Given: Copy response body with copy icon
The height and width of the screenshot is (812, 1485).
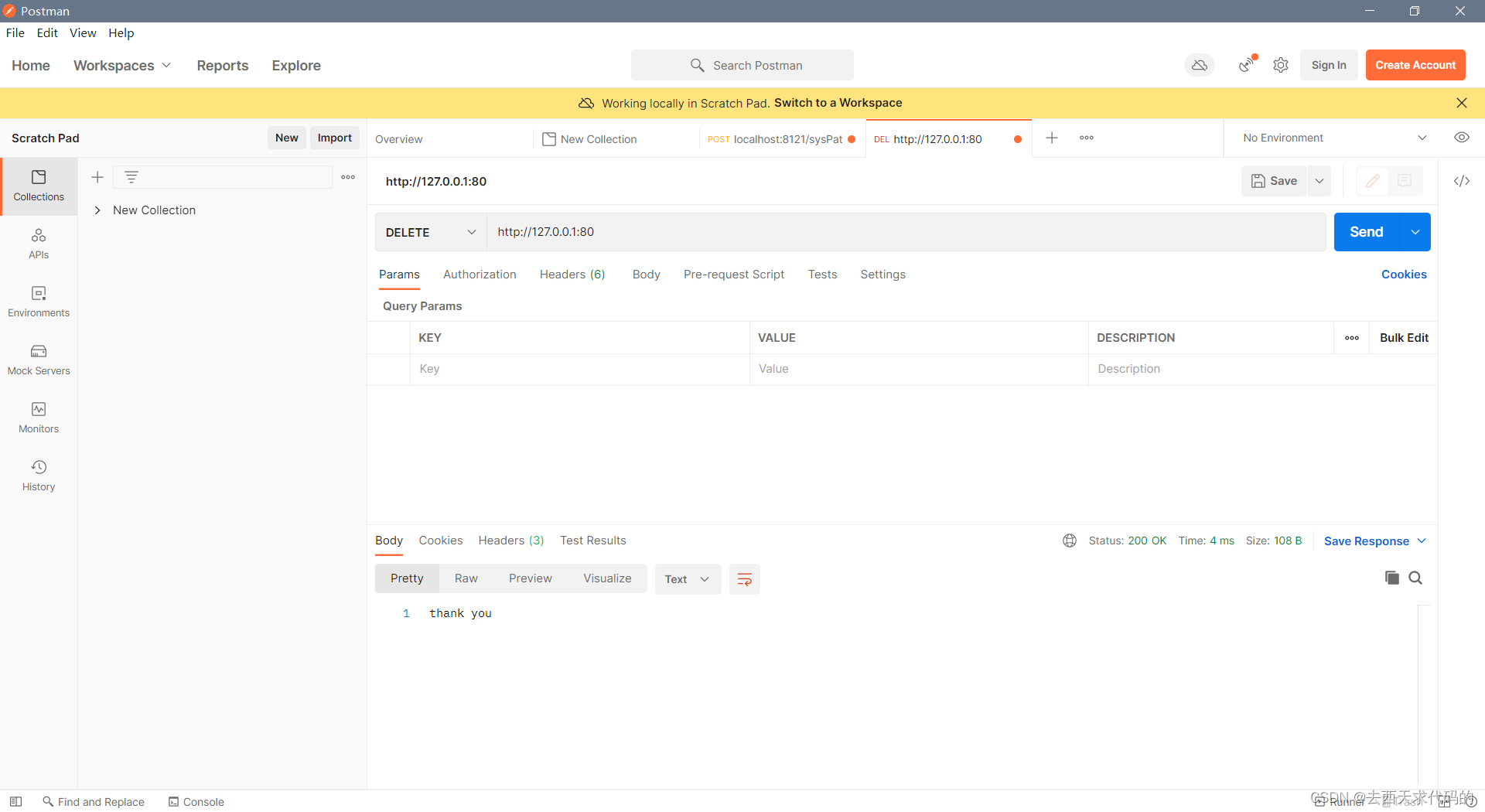Looking at the screenshot, I should 1392,578.
